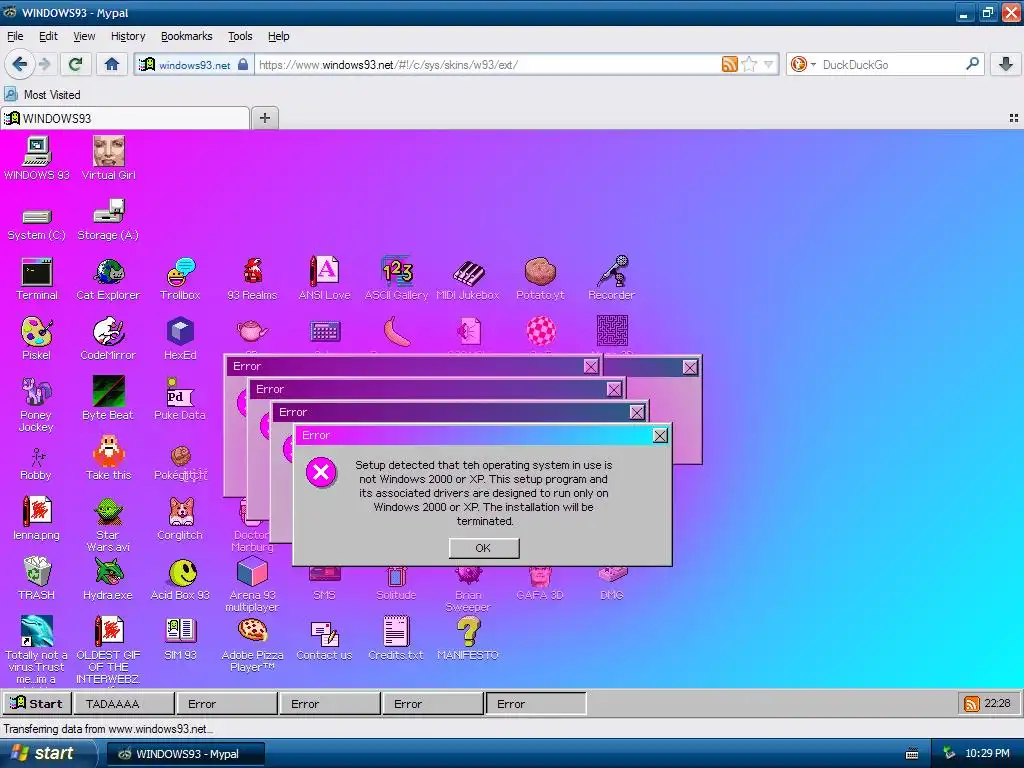The width and height of the screenshot is (1024, 768).
Task: Click the Windows 93 Start button
Action: coord(37,703)
